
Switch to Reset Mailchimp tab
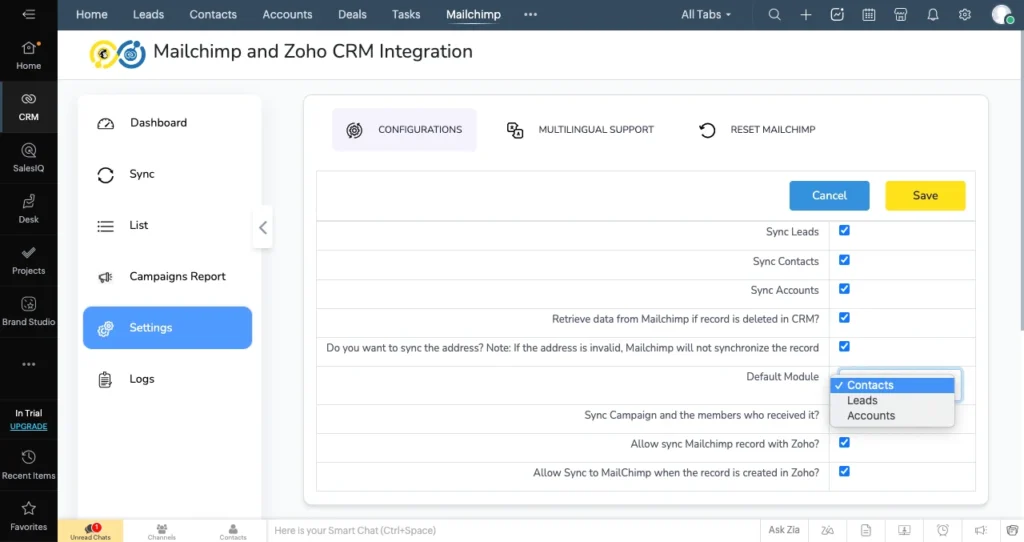coord(757,130)
